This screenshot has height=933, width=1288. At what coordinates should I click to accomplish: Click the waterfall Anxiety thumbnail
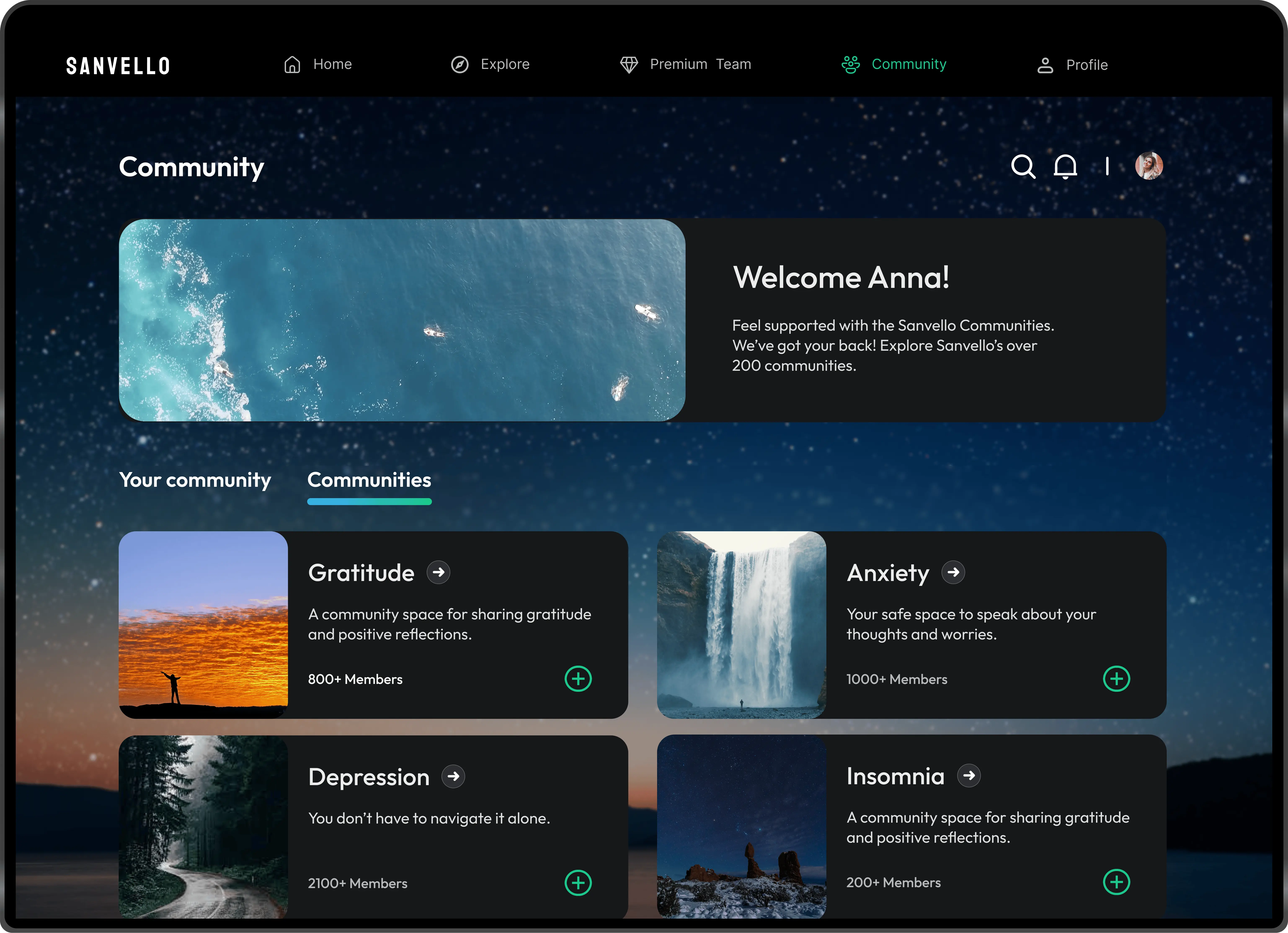pyautogui.click(x=741, y=625)
